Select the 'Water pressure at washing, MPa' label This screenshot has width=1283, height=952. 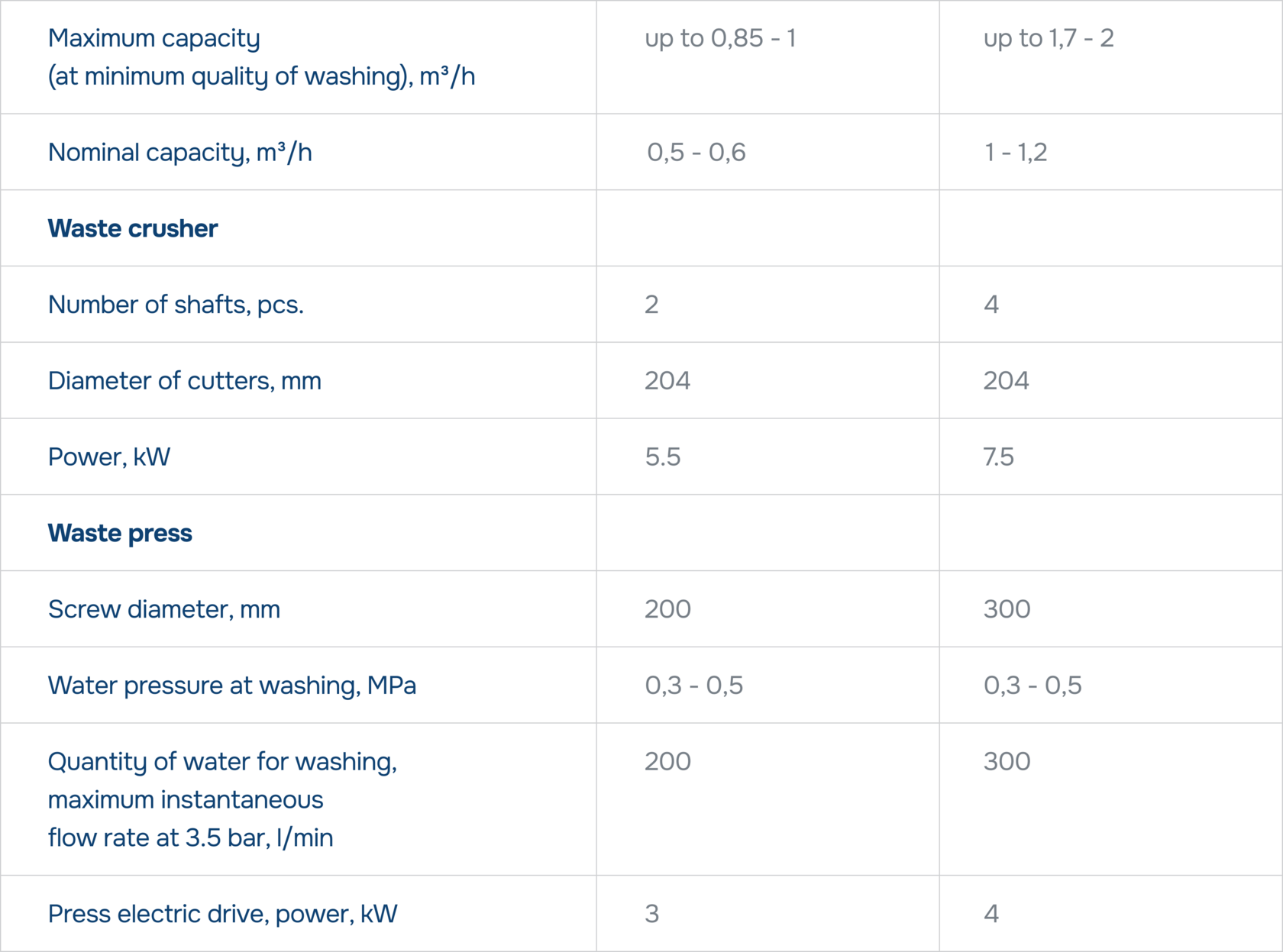pyautogui.click(x=232, y=686)
